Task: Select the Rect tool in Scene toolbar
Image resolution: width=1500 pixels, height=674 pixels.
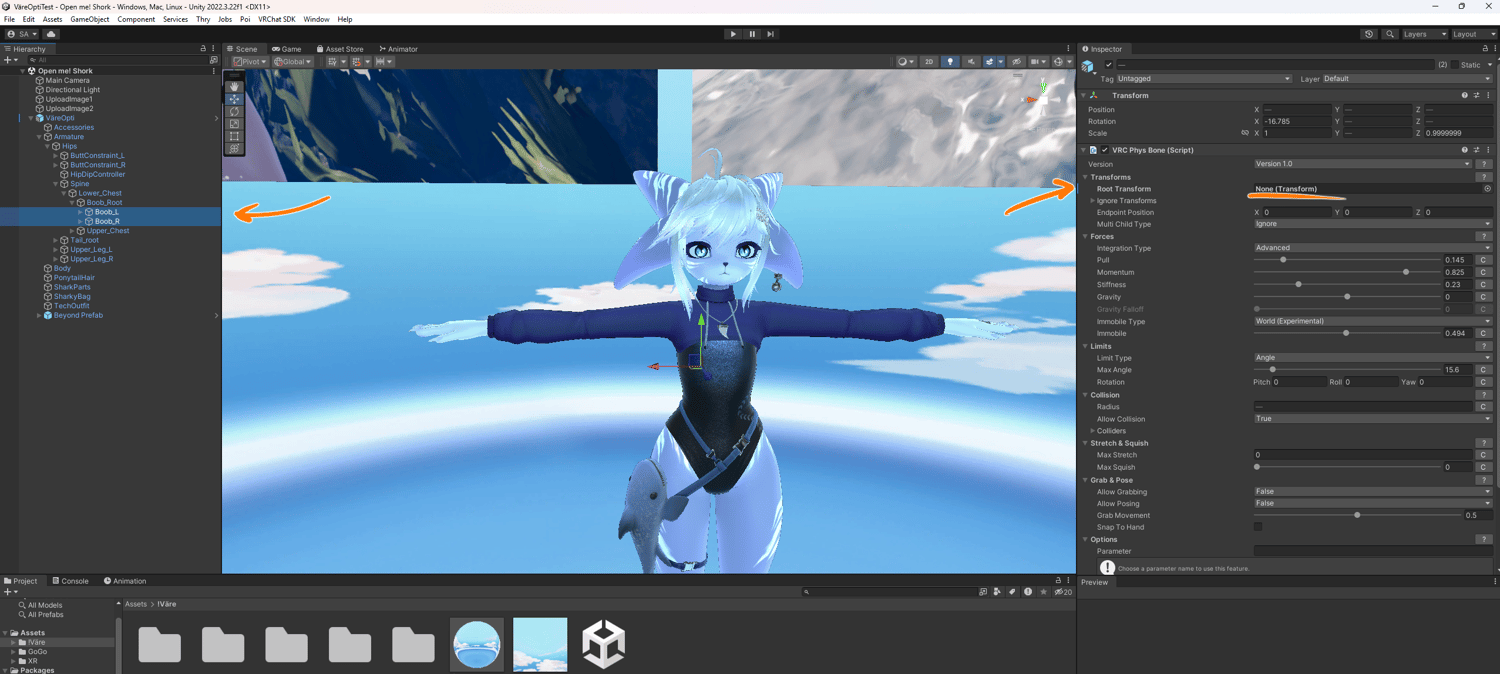Action: pos(234,136)
